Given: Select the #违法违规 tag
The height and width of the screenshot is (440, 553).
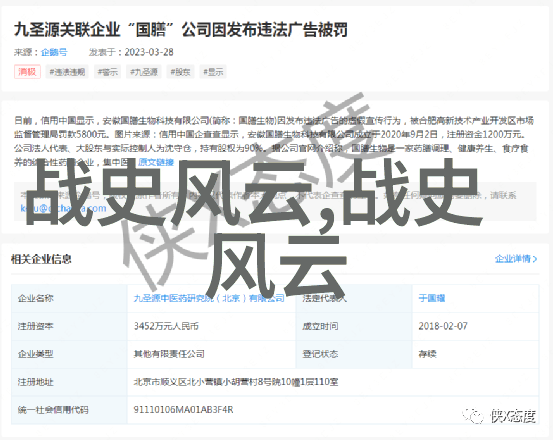Looking at the screenshot, I should (67, 72).
